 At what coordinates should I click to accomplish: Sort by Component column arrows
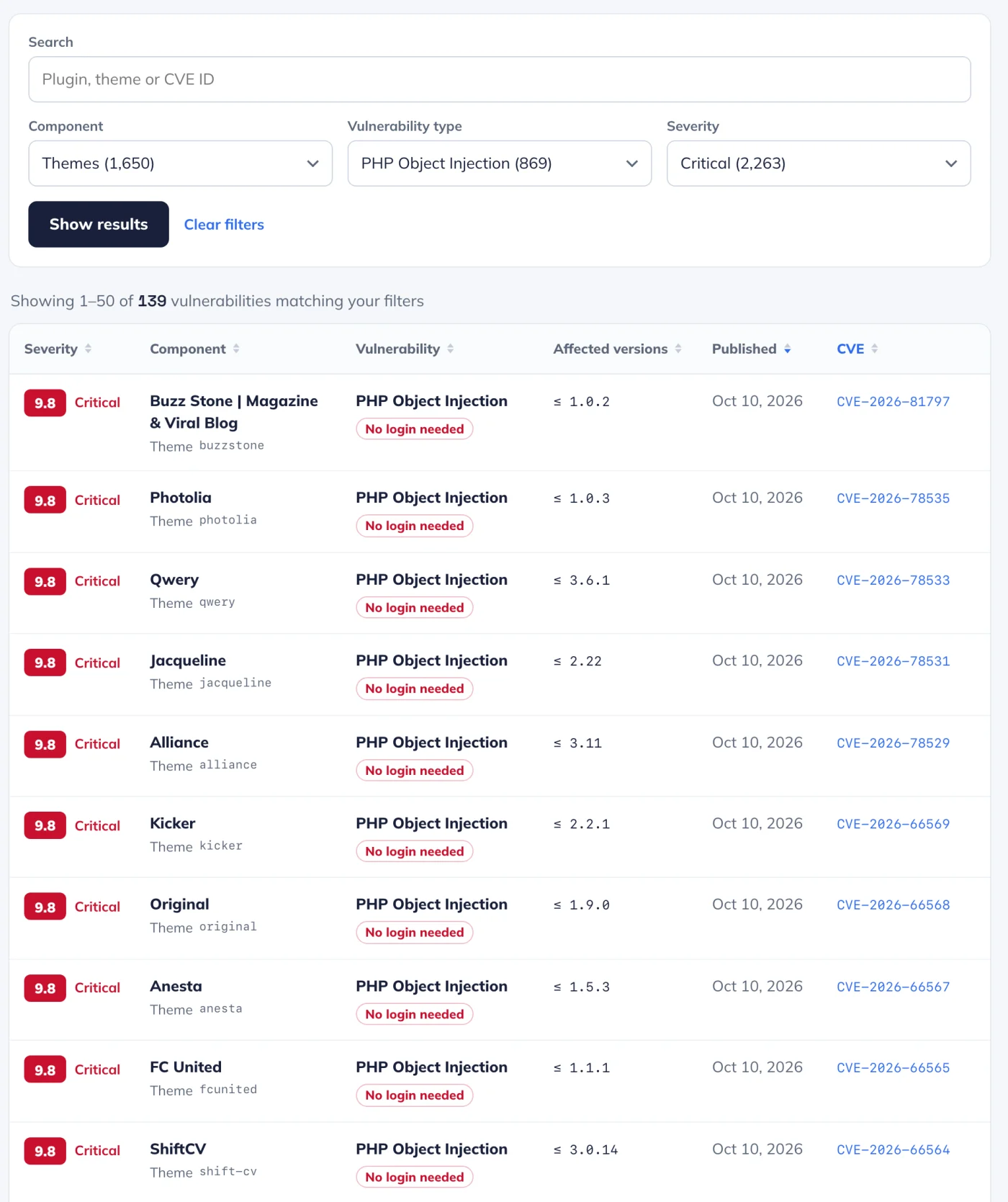(x=236, y=349)
